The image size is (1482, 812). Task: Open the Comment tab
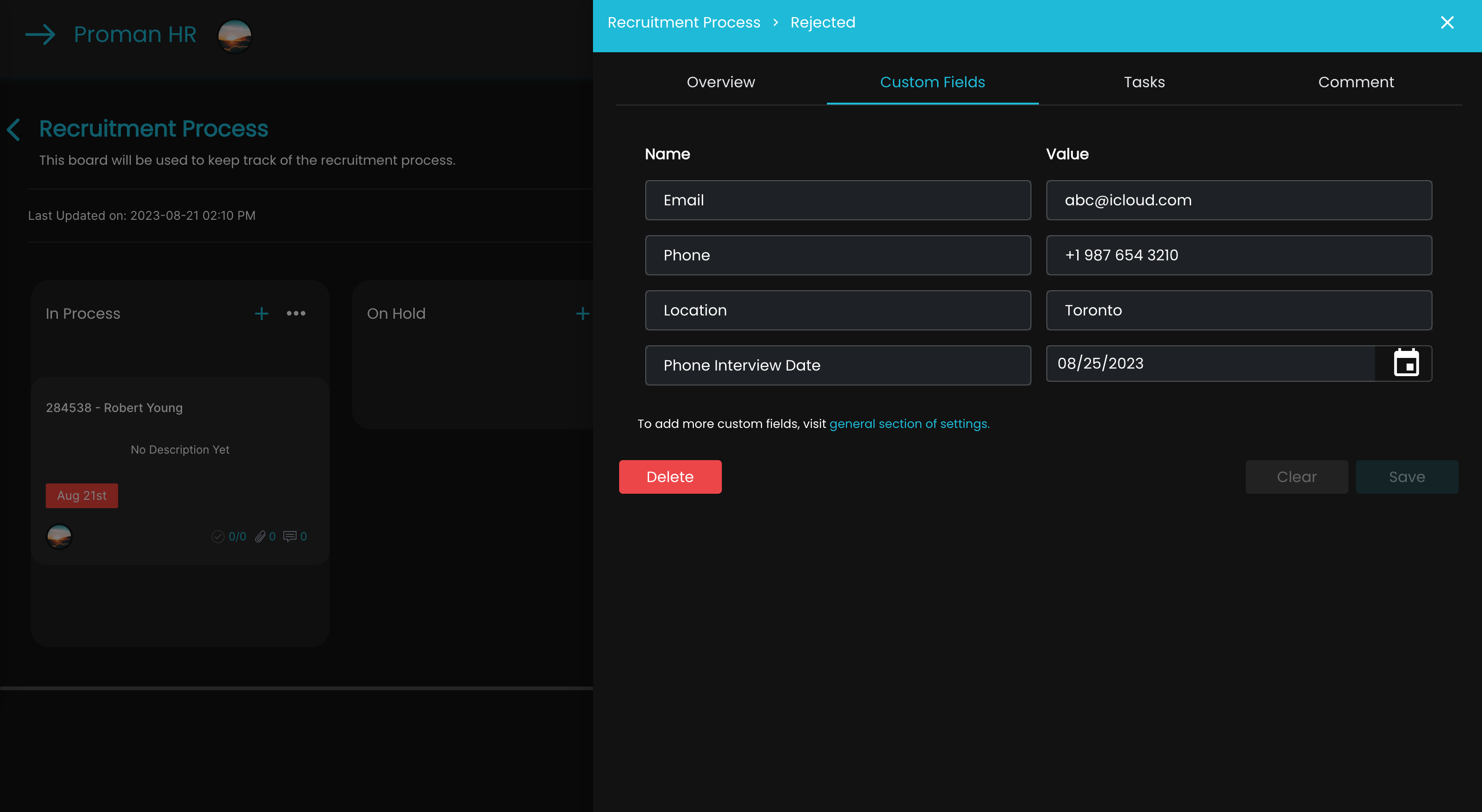pos(1355,82)
